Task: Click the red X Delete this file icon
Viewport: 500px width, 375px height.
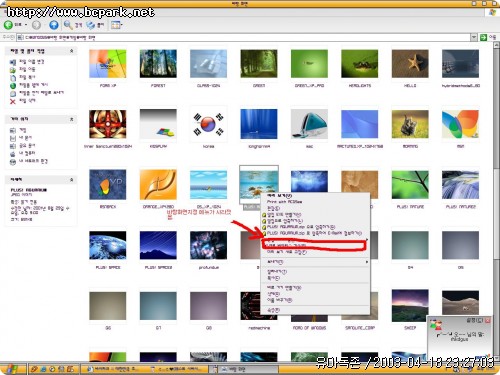Action: pos(13,101)
